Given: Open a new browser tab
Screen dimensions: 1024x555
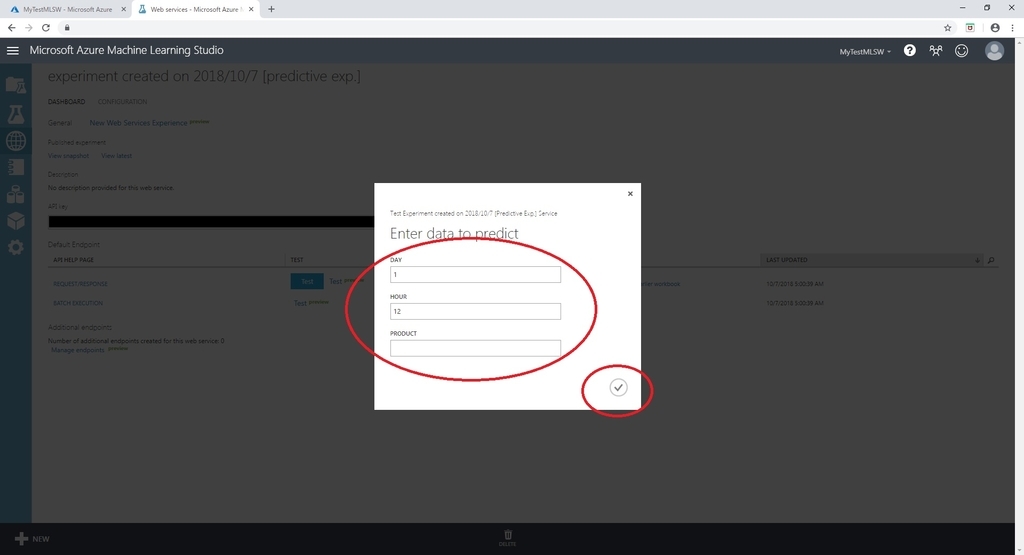Looking at the screenshot, I should 271,9.
